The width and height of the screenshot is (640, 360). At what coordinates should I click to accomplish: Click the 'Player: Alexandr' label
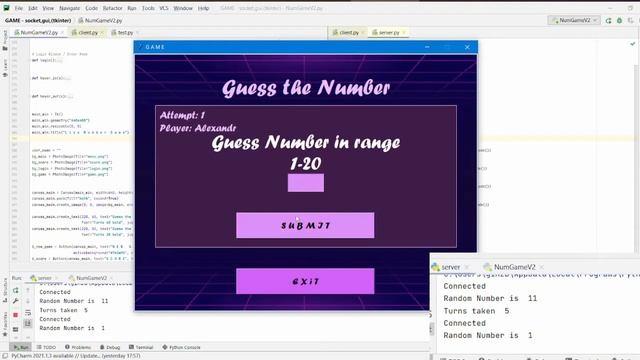tap(198, 128)
